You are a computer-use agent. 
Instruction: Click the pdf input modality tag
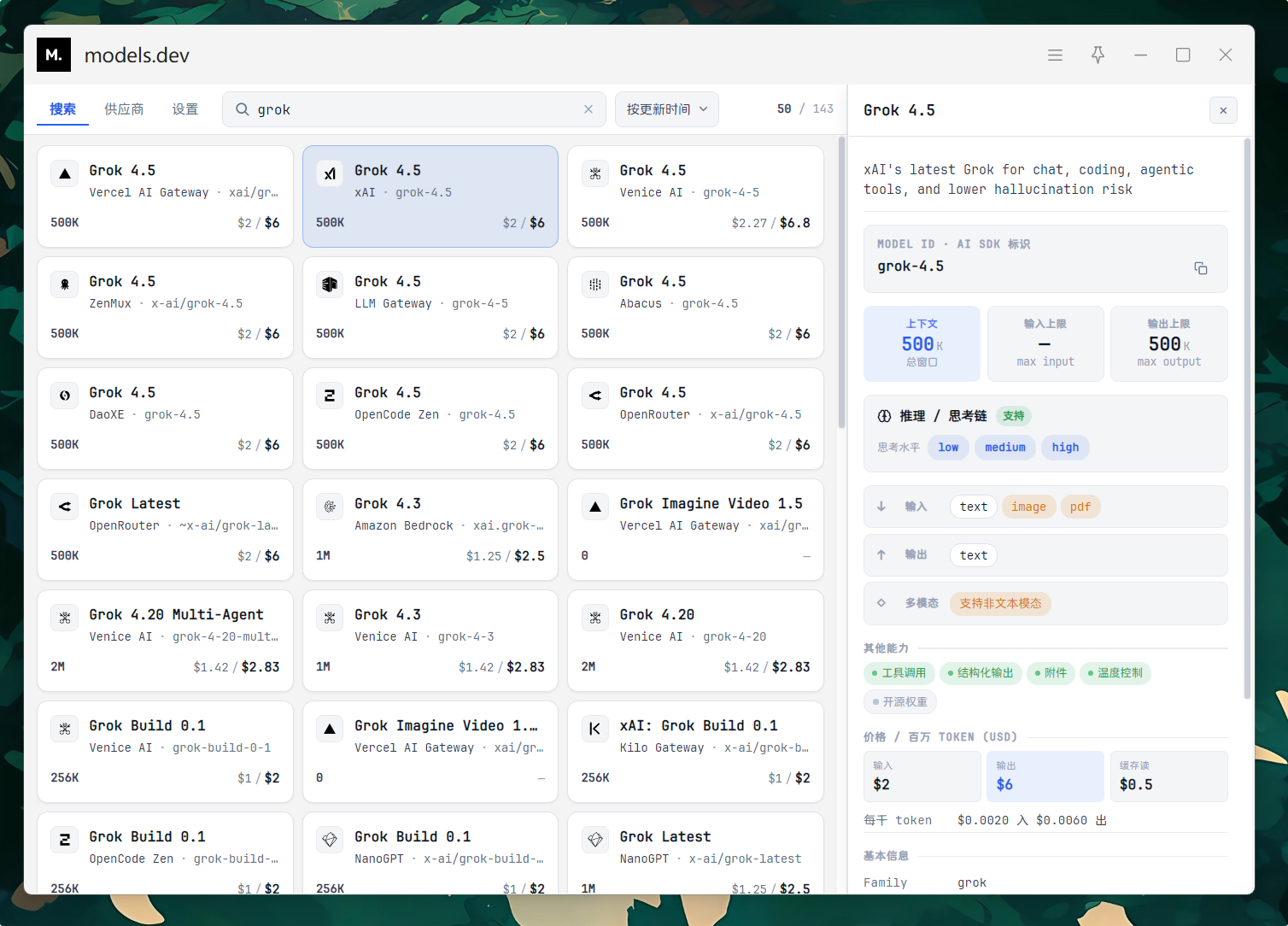1080,507
